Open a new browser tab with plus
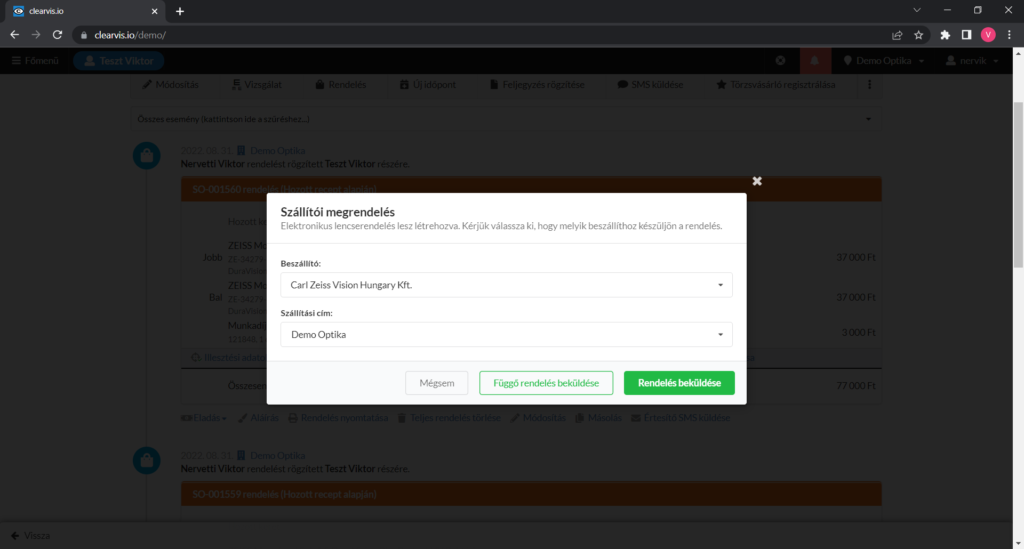 (x=180, y=11)
